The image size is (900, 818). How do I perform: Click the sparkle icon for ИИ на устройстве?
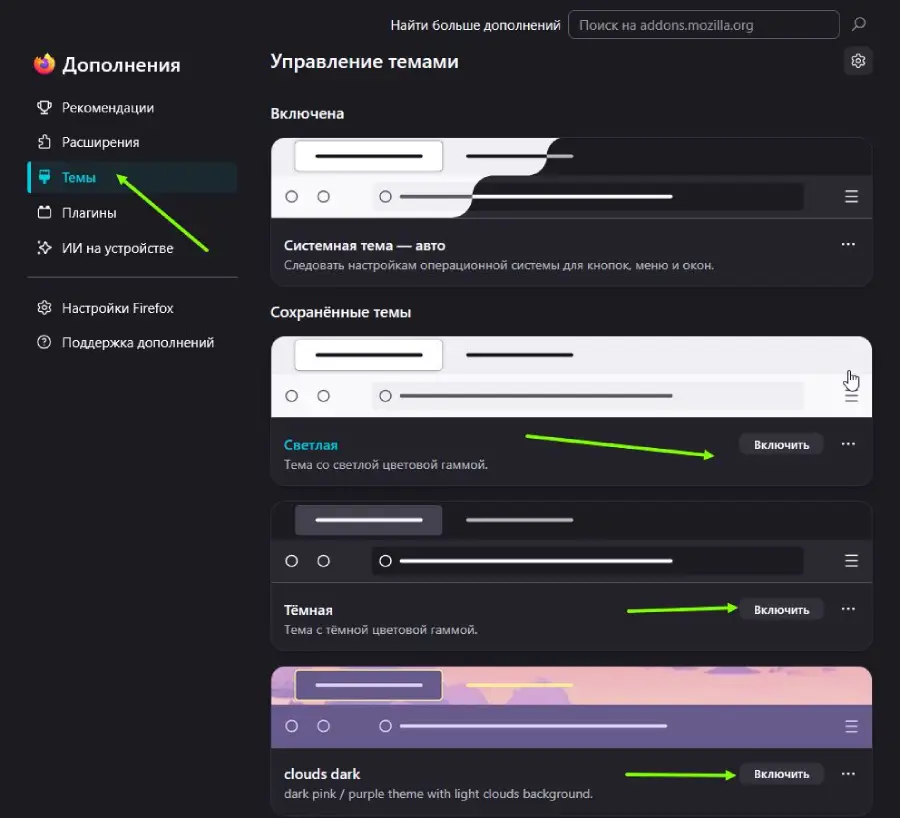click(x=44, y=247)
